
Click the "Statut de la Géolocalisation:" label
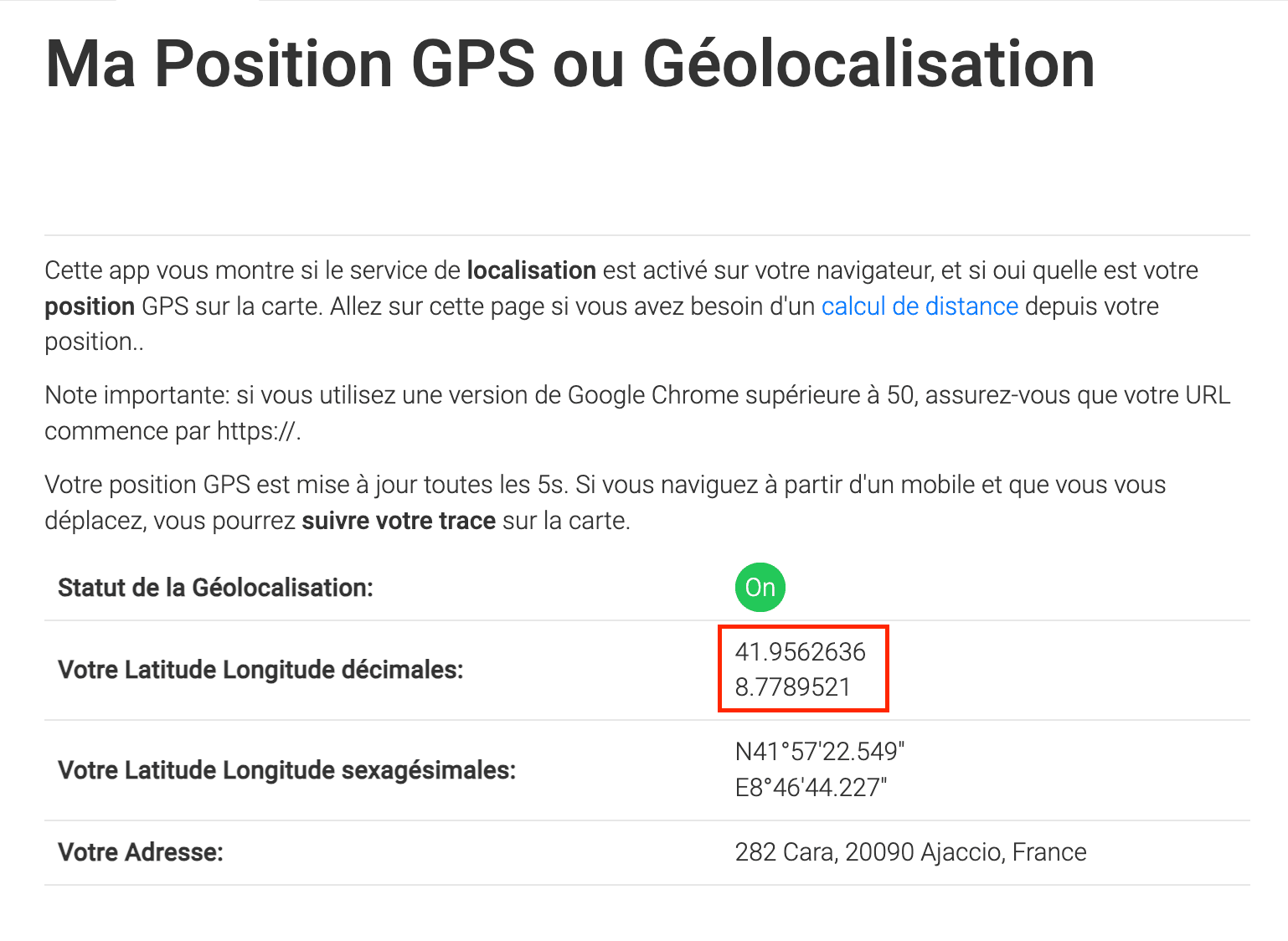215,588
